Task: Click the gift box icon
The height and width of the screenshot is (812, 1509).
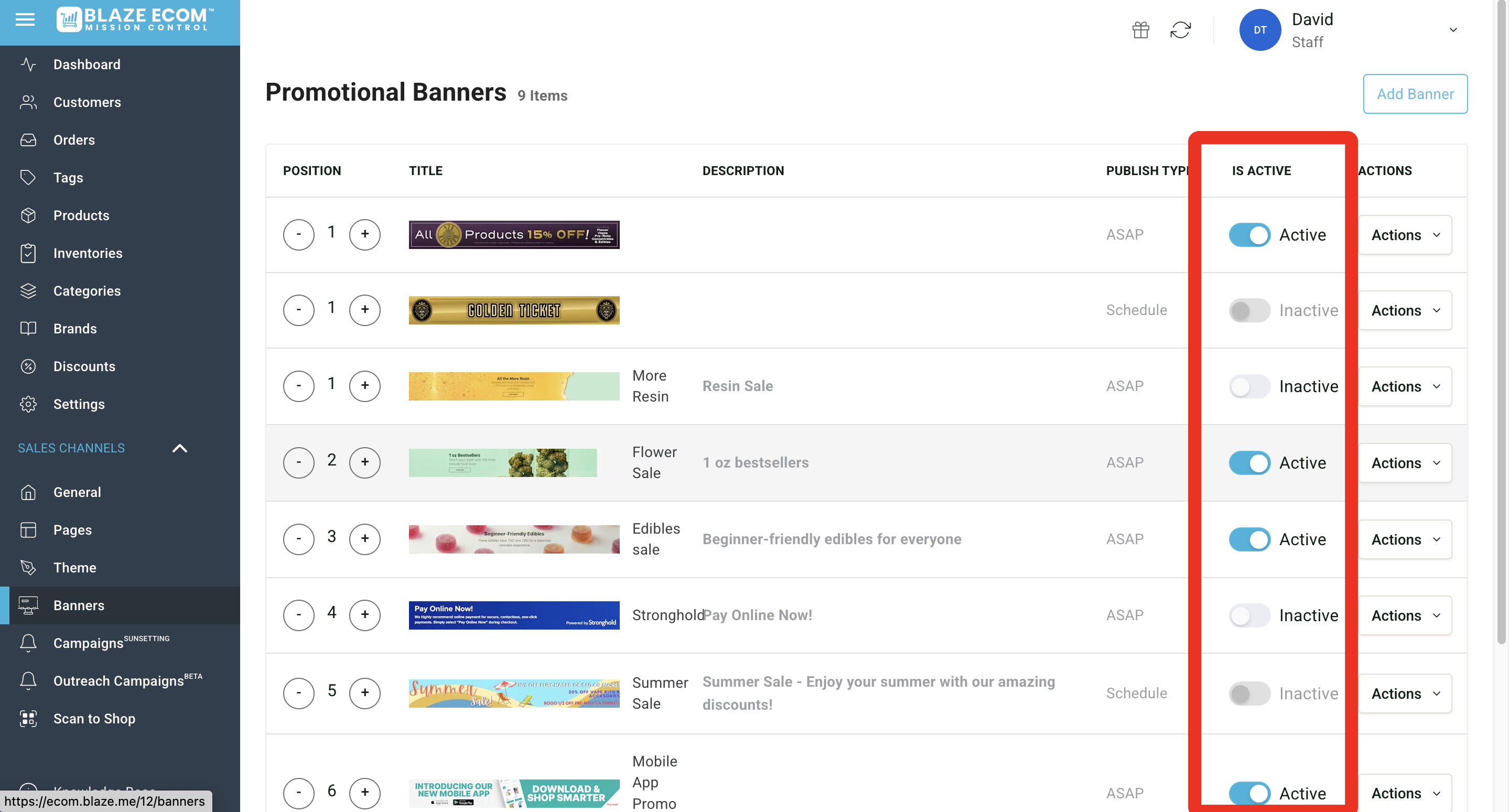Action: click(x=1140, y=30)
